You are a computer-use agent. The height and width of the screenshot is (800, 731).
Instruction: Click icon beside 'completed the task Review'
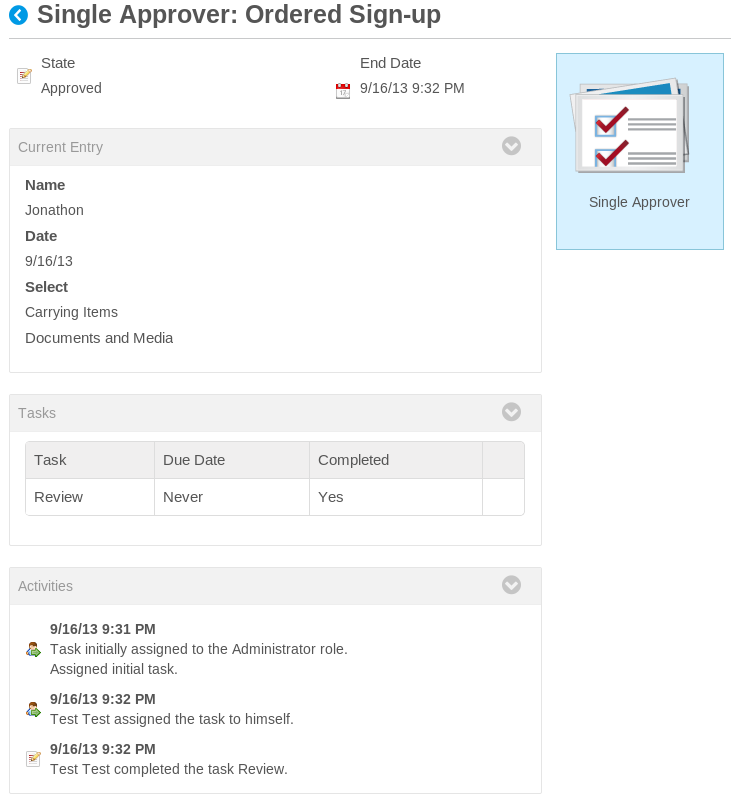pos(33,759)
